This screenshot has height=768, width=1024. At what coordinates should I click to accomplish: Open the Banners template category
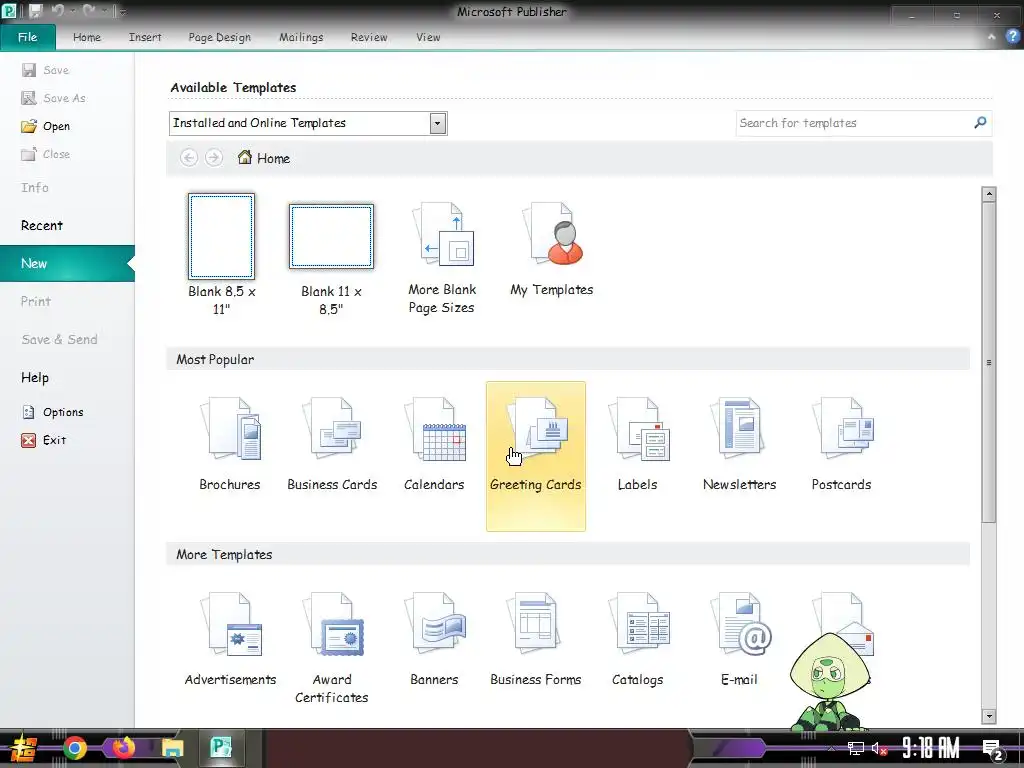coord(434,639)
